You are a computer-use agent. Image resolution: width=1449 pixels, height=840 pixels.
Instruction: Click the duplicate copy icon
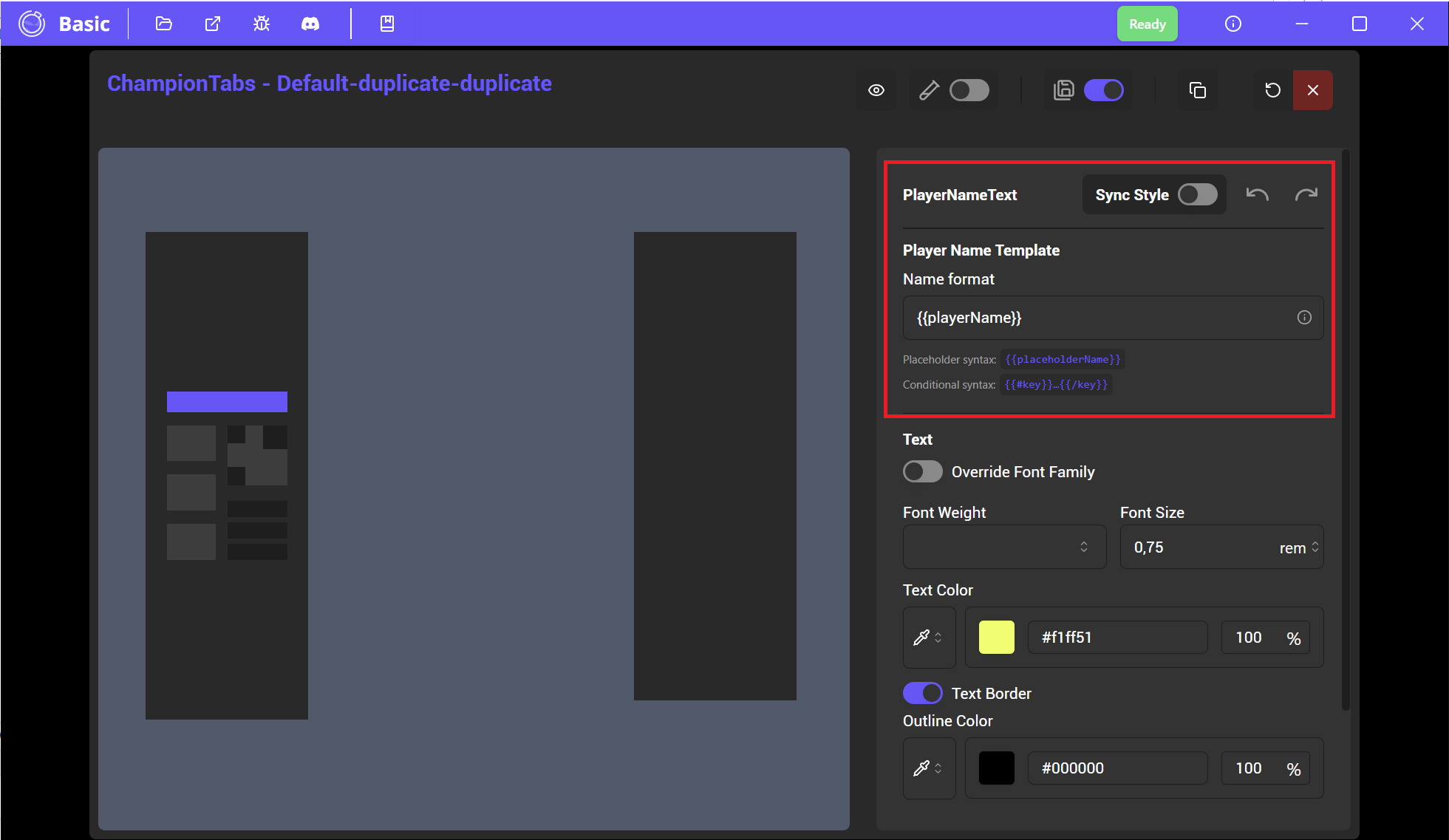pyautogui.click(x=1198, y=90)
